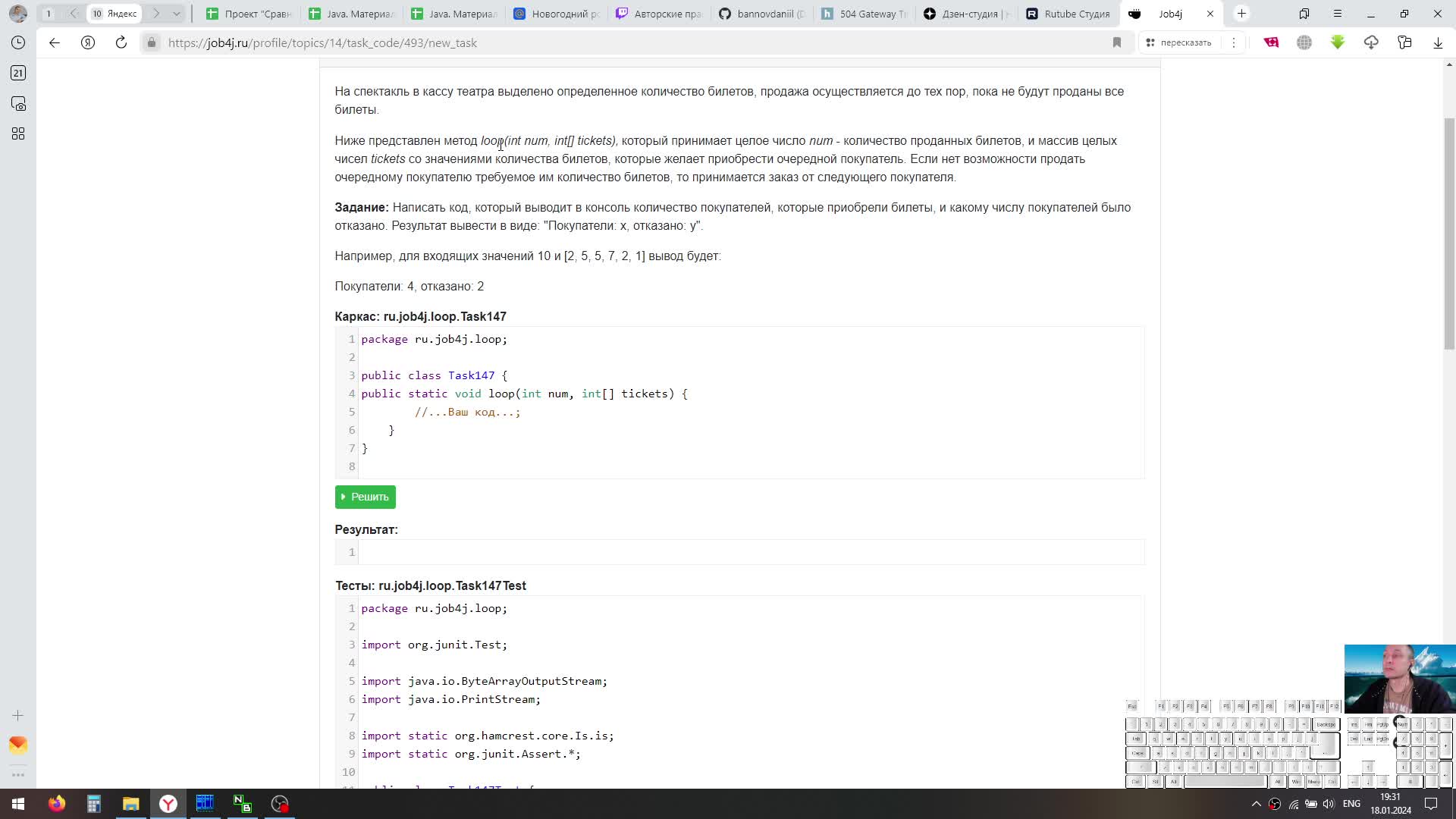Open the sidebar apps grid icon
Image resolution: width=1456 pixels, height=819 pixels.
18,133
